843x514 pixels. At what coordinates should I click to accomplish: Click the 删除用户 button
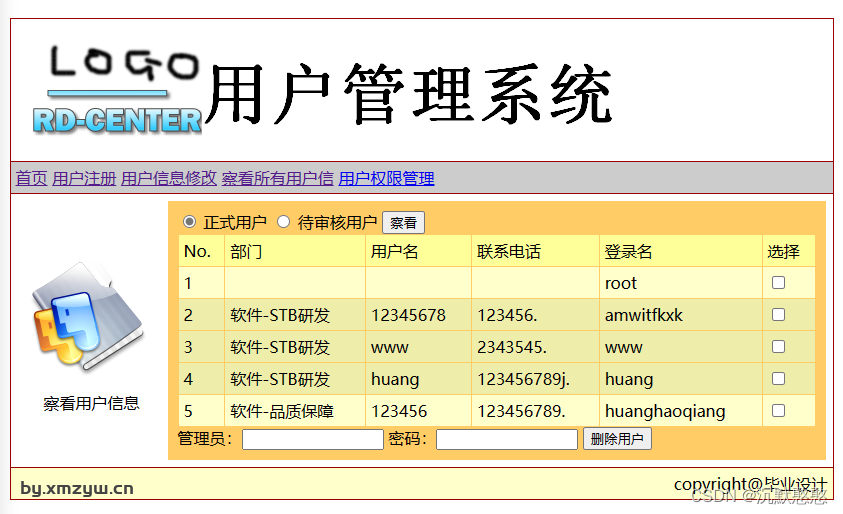pos(617,439)
